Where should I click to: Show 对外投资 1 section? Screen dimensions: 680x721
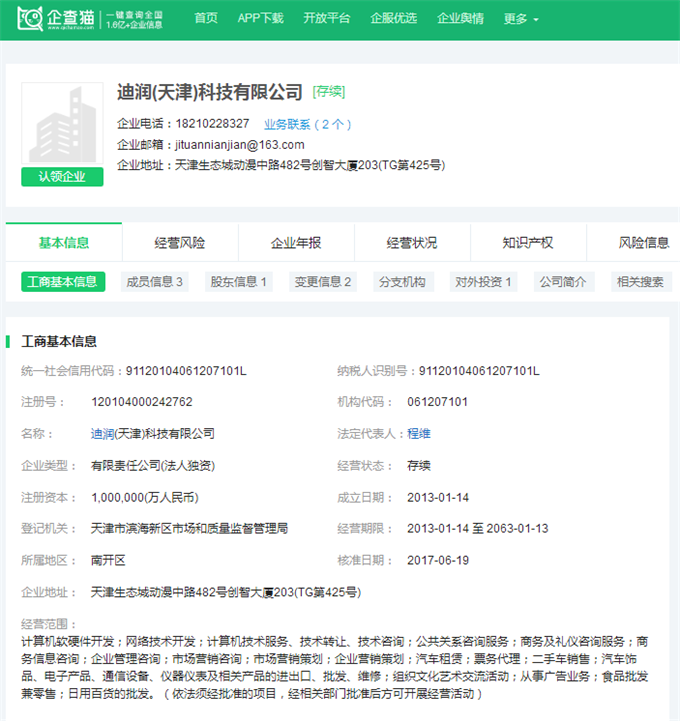click(483, 281)
